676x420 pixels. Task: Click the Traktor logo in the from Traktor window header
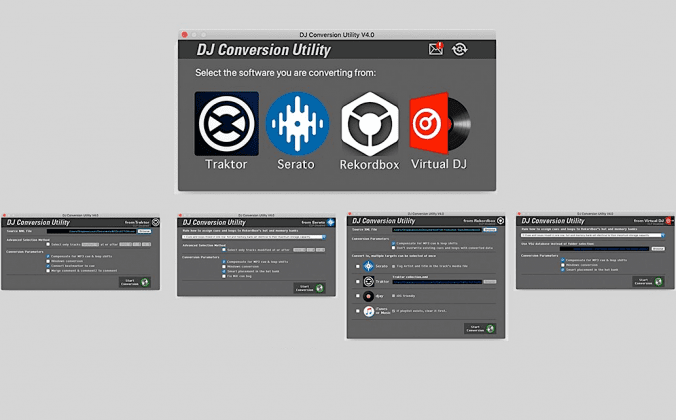click(x=155, y=222)
